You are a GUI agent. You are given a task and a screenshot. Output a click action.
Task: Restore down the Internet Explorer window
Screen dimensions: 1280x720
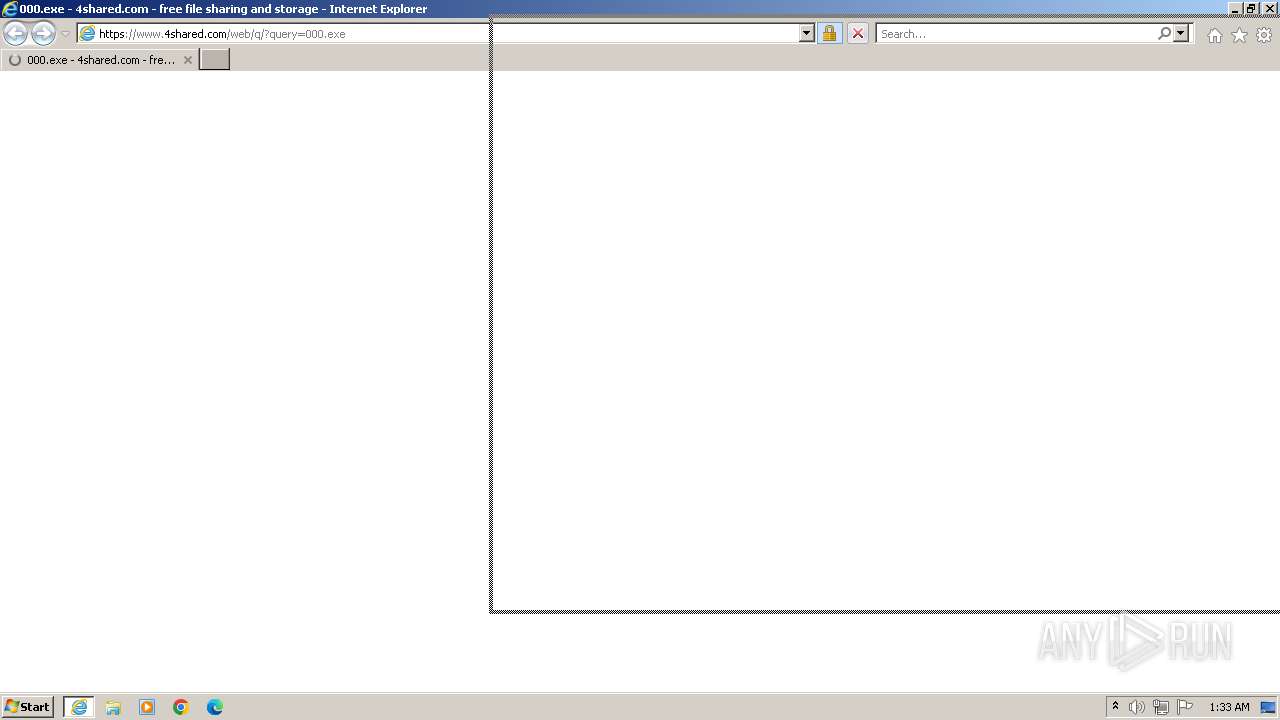coord(1251,9)
